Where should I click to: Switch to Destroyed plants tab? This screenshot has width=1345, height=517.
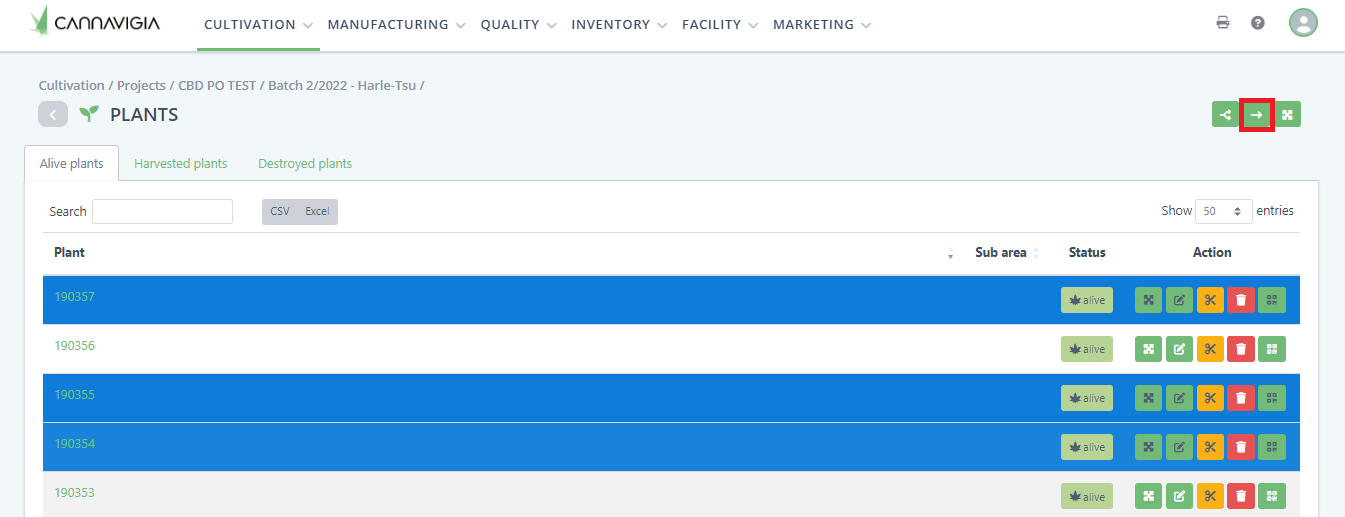305,163
